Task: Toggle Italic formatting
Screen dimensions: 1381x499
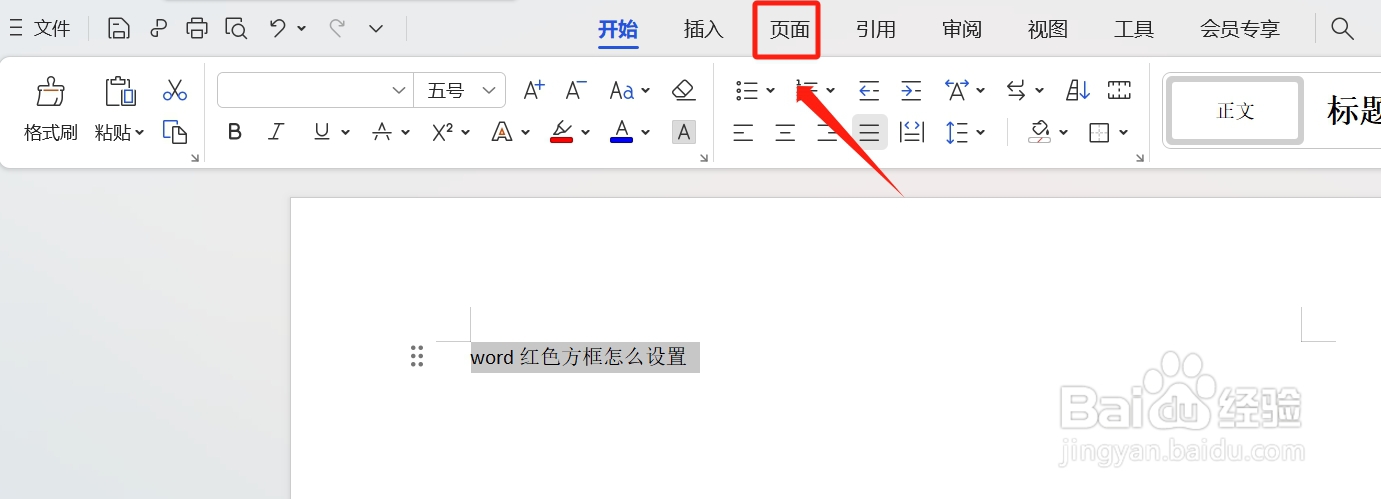Action: coord(277,131)
